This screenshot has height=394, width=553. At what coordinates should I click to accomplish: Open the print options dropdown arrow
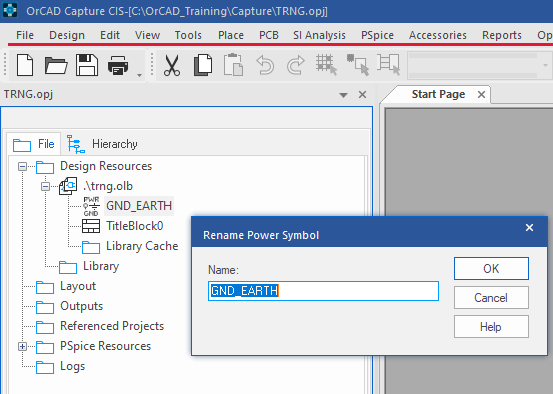pyautogui.click(x=139, y=75)
